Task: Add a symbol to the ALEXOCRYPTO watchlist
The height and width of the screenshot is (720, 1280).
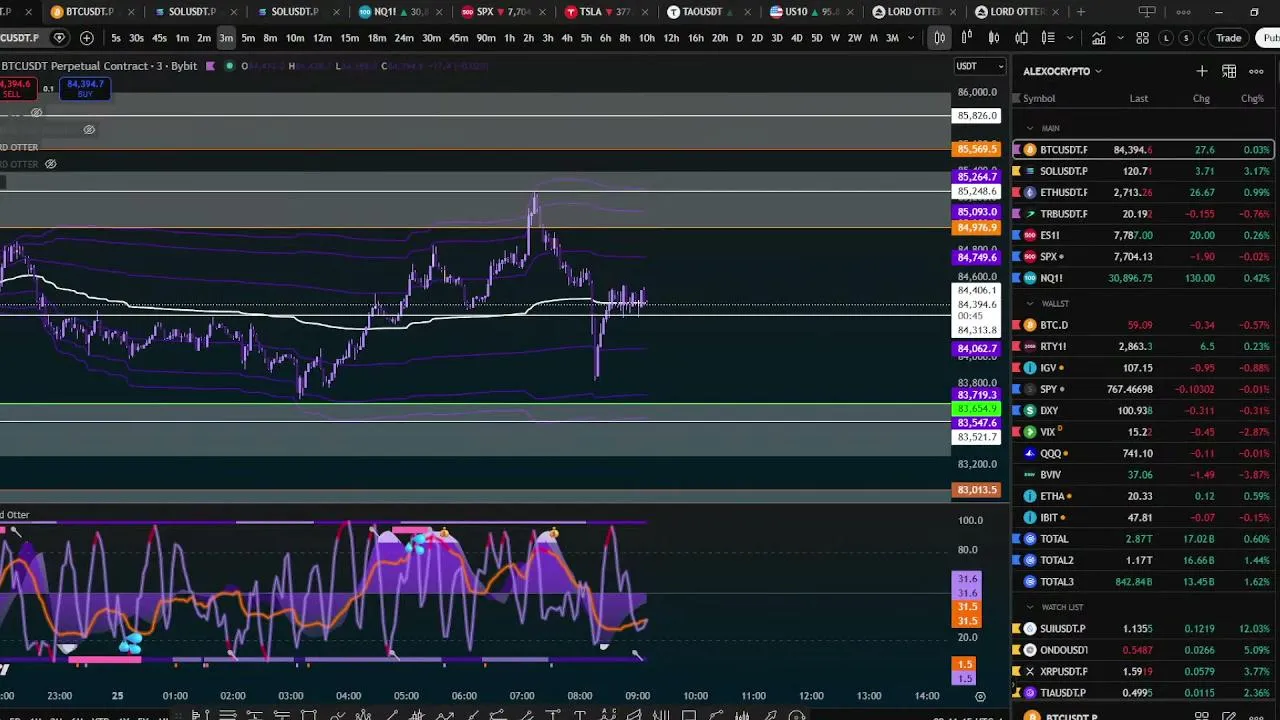Action: tap(1201, 71)
